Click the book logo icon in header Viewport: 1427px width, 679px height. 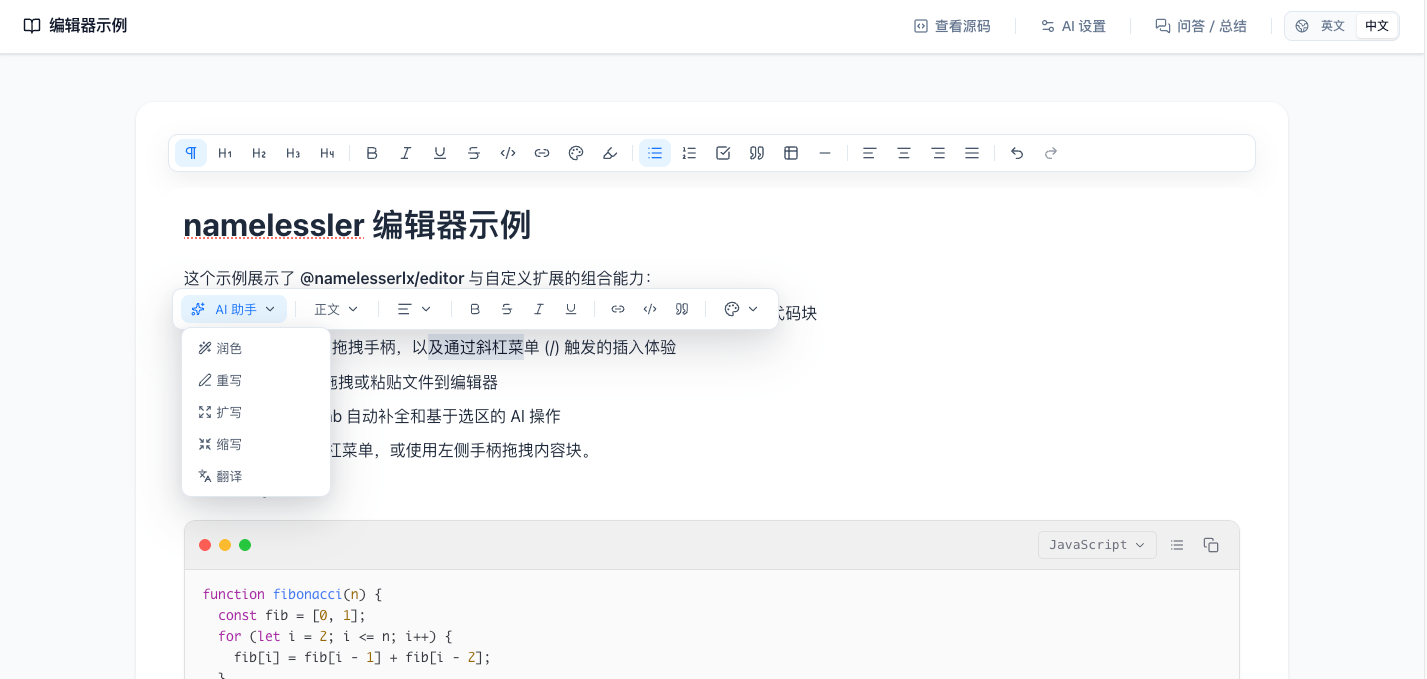(32, 26)
